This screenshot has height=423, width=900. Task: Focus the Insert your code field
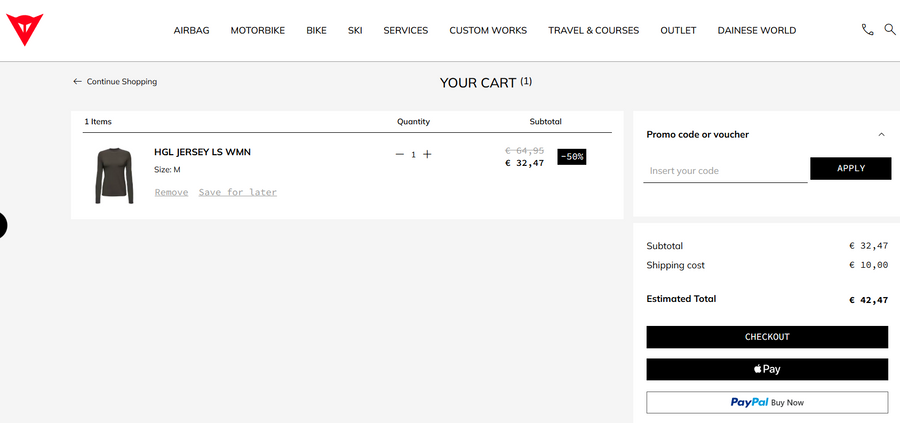(x=725, y=170)
